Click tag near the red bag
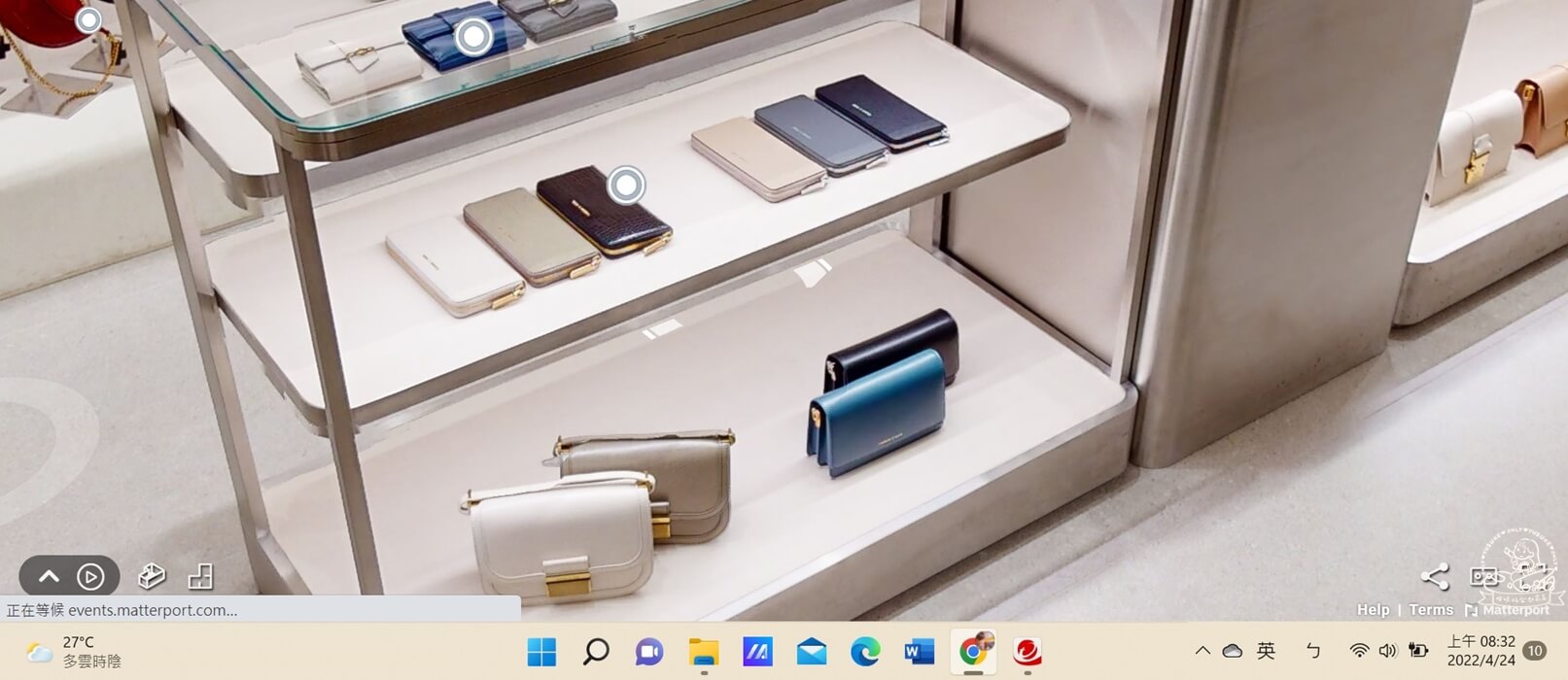The image size is (1568, 680). pyautogui.click(x=88, y=19)
